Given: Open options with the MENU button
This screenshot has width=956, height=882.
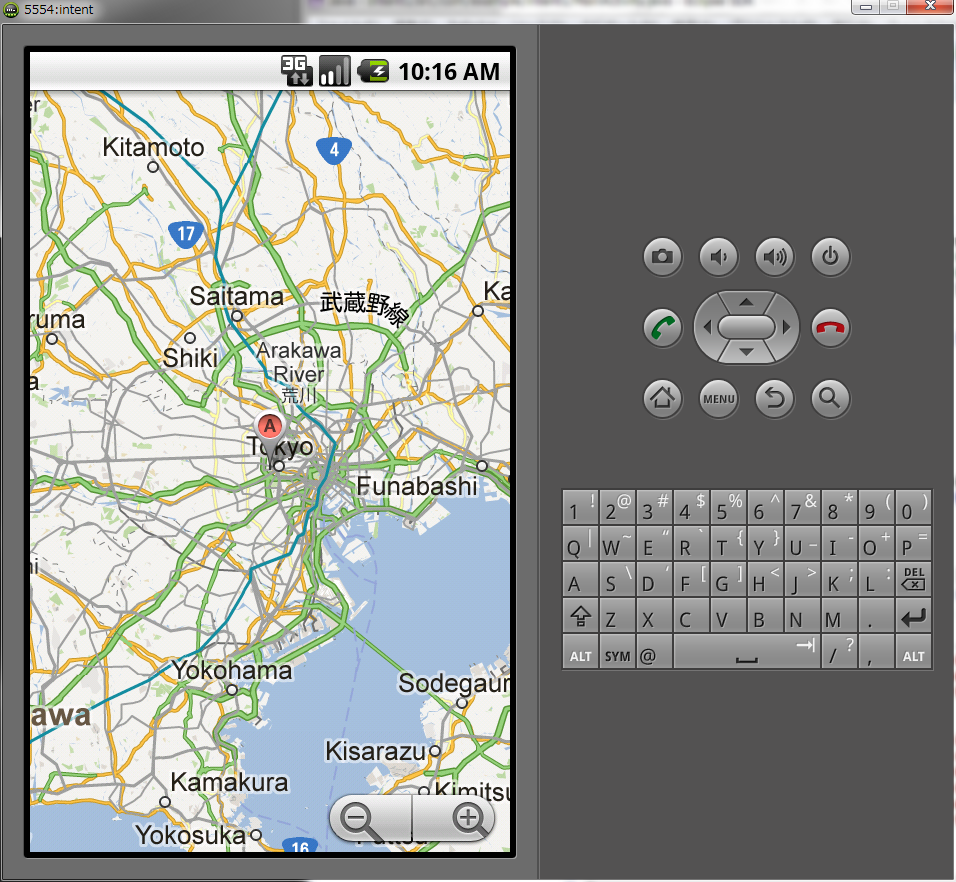Looking at the screenshot, I should click(718, 398).
